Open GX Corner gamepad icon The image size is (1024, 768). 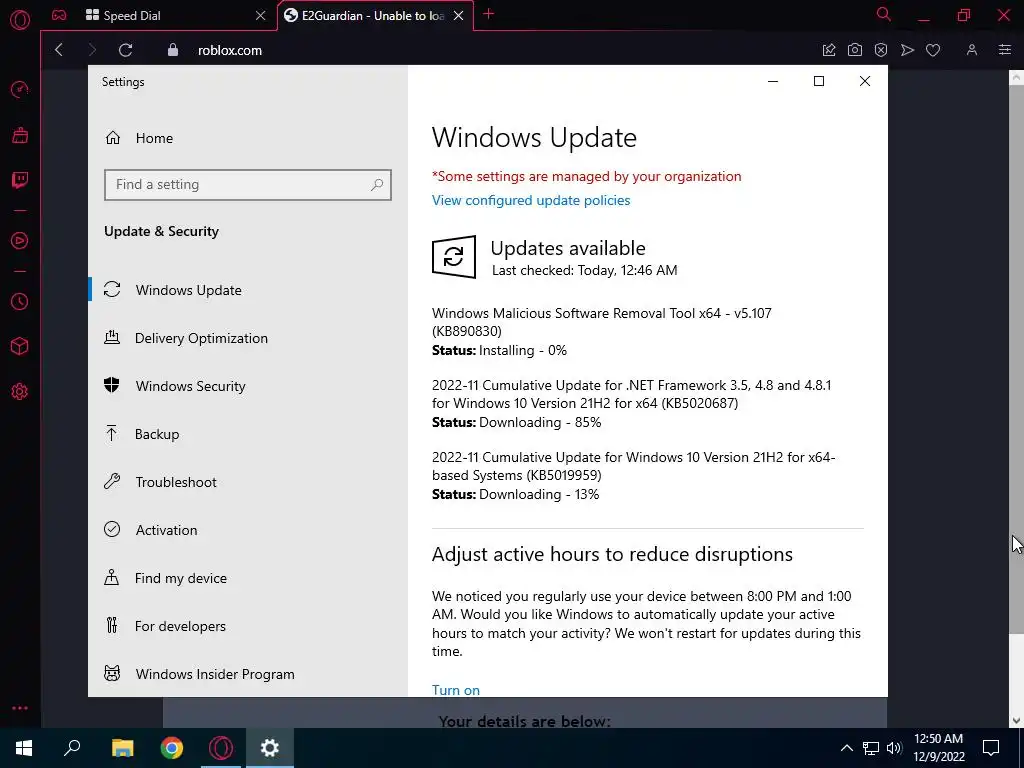59,15
